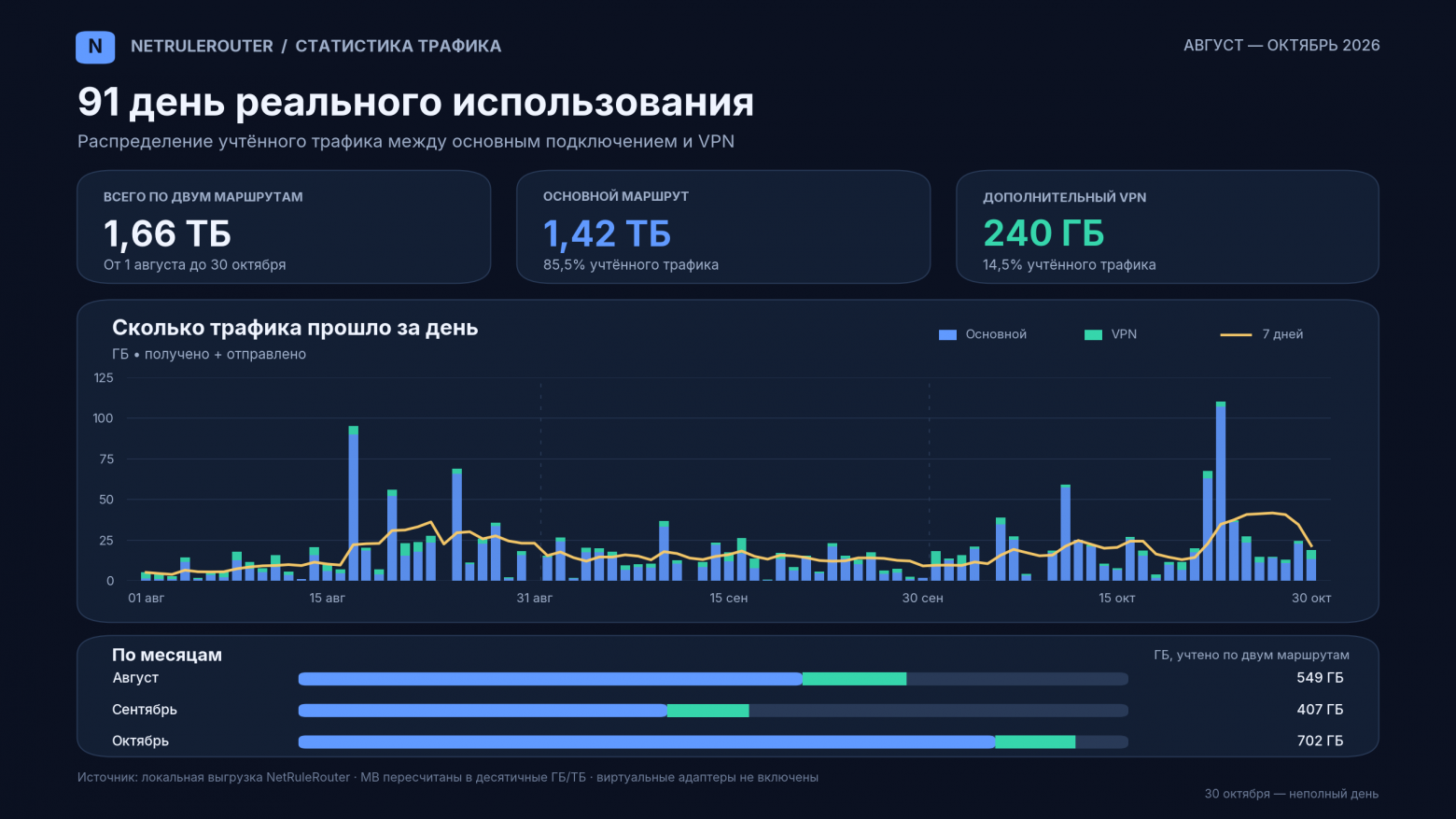Image resolution: width=1456 pixels, height=819 pixels.
Task: Open the 'Основной маршрут' card
Action: tap(723, 227)
